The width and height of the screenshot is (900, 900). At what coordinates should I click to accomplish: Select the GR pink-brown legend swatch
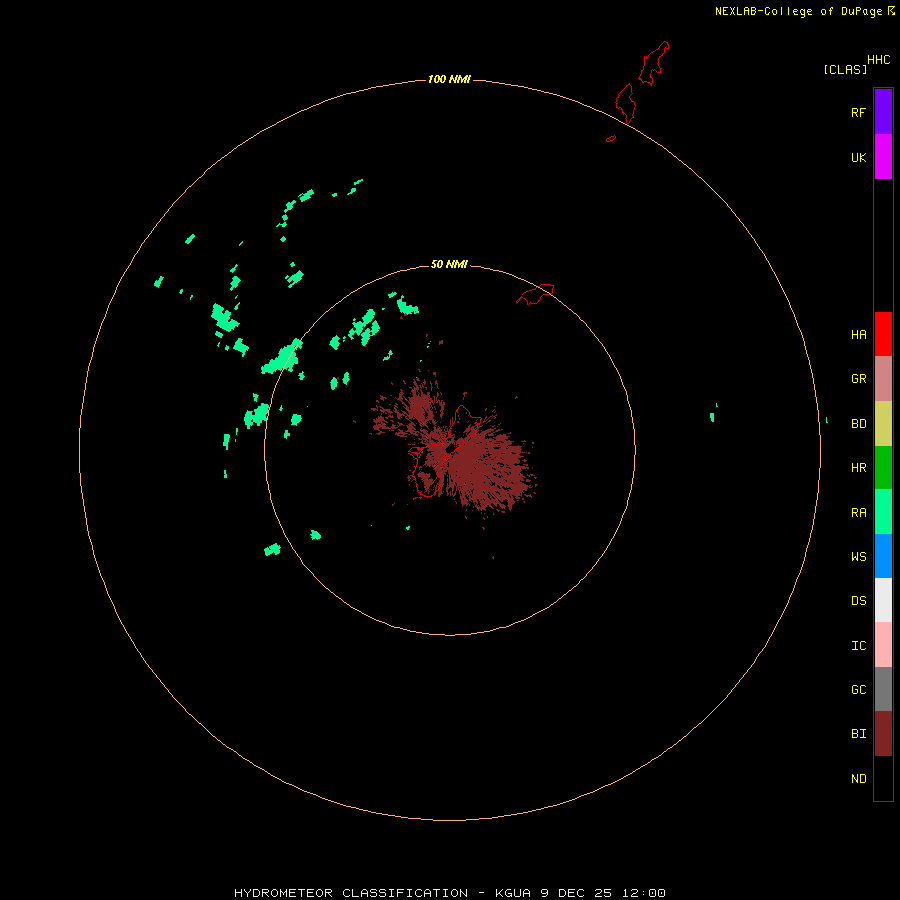pyautogui.click(x=883, y=379)
